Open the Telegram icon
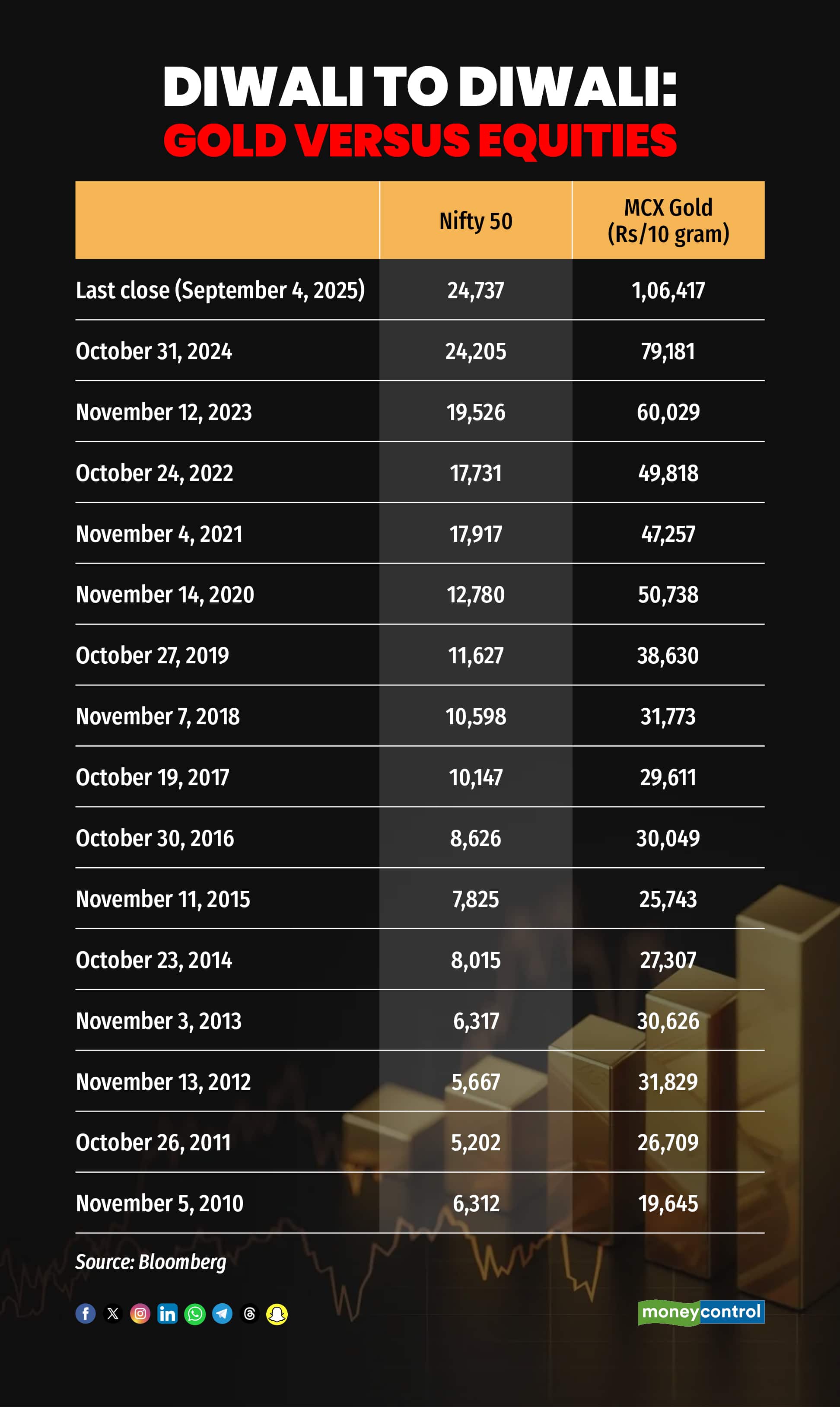840x1407 pixels. (x=222, y=1314)
